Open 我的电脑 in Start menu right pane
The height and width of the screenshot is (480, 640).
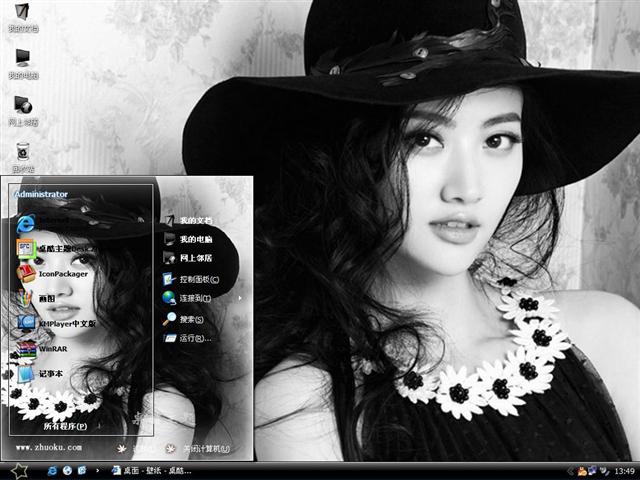188,239
